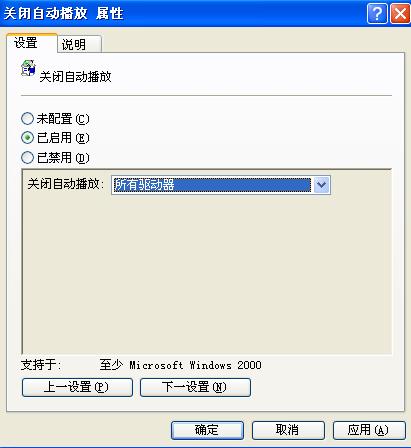
Task: Click the 取消 button
Action: pos(288,430)
